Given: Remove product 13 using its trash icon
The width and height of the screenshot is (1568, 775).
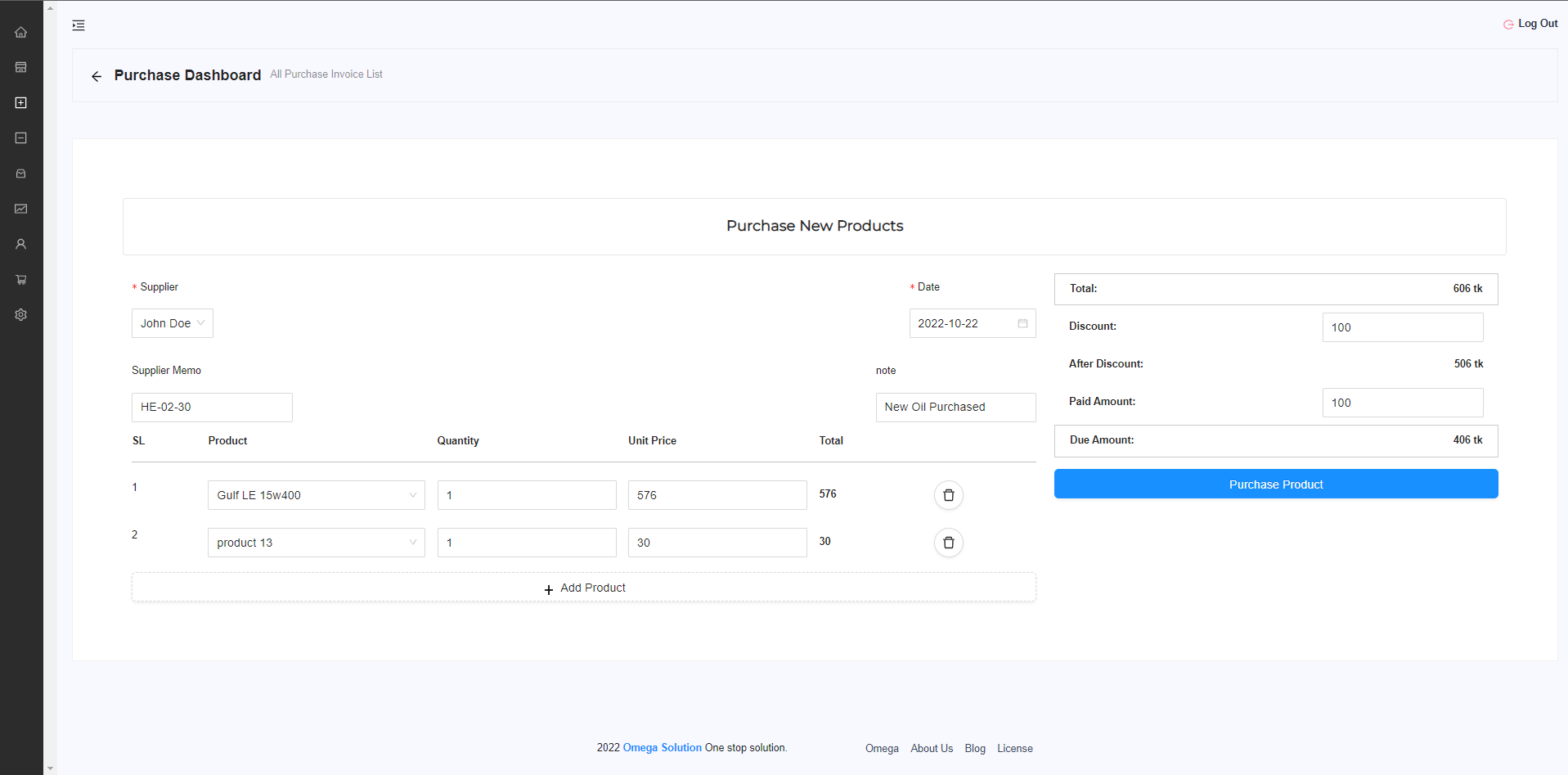Looking at the screenshot, I should [x=948, y=543].
